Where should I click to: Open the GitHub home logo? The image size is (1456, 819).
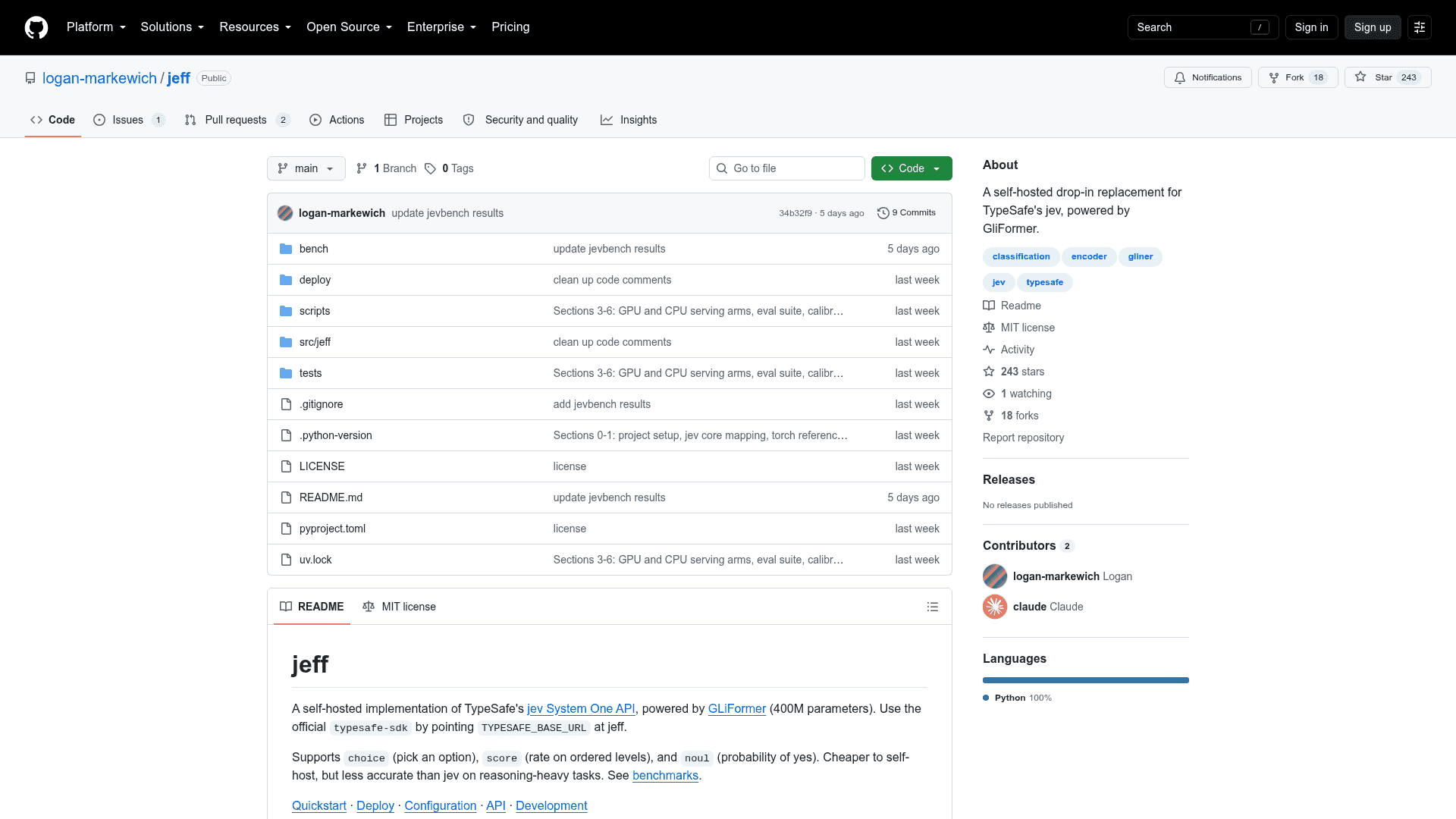pos(36,27)
